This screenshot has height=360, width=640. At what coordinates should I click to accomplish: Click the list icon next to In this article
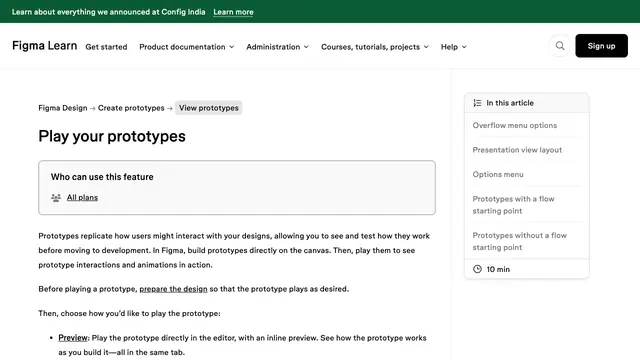point(477,103)
